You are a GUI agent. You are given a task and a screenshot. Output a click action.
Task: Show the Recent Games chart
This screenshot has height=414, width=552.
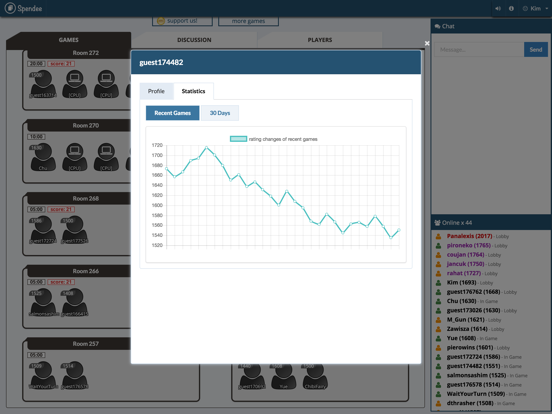coord(172,113)
